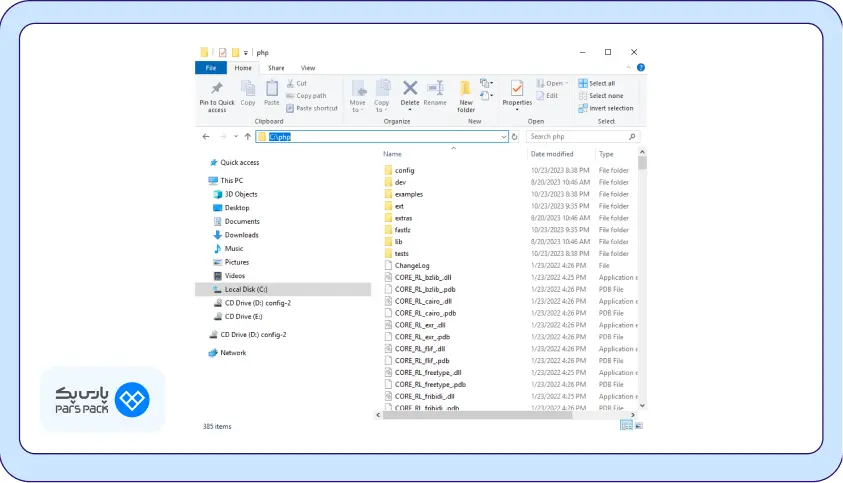Create a New folder from ribbon

coord(466,96)
